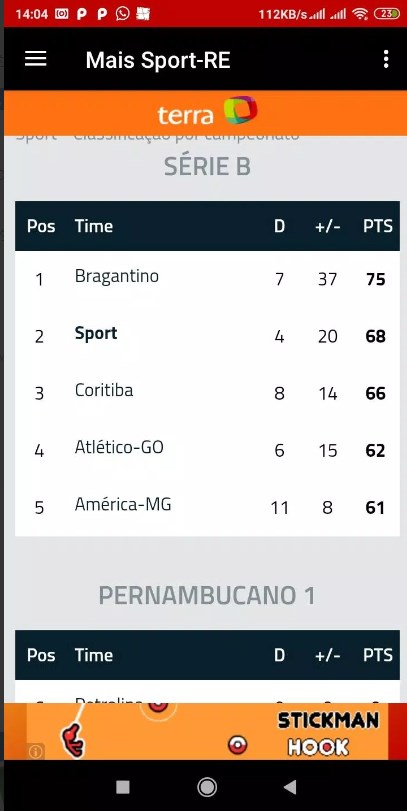Tap Bragantino's 75 points value
Screen dimensions: 407x811
375,279
